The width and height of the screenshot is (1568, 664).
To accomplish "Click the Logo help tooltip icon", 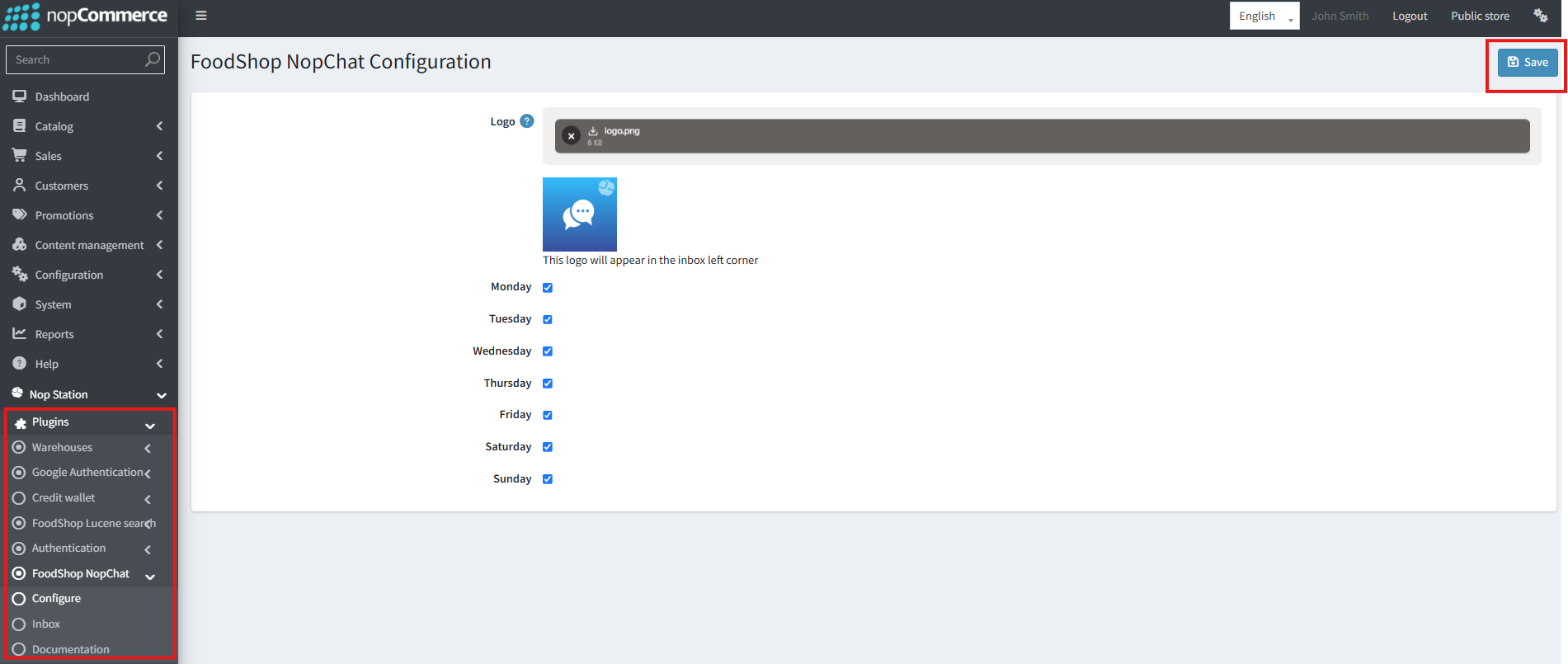I will coord(527,121).
